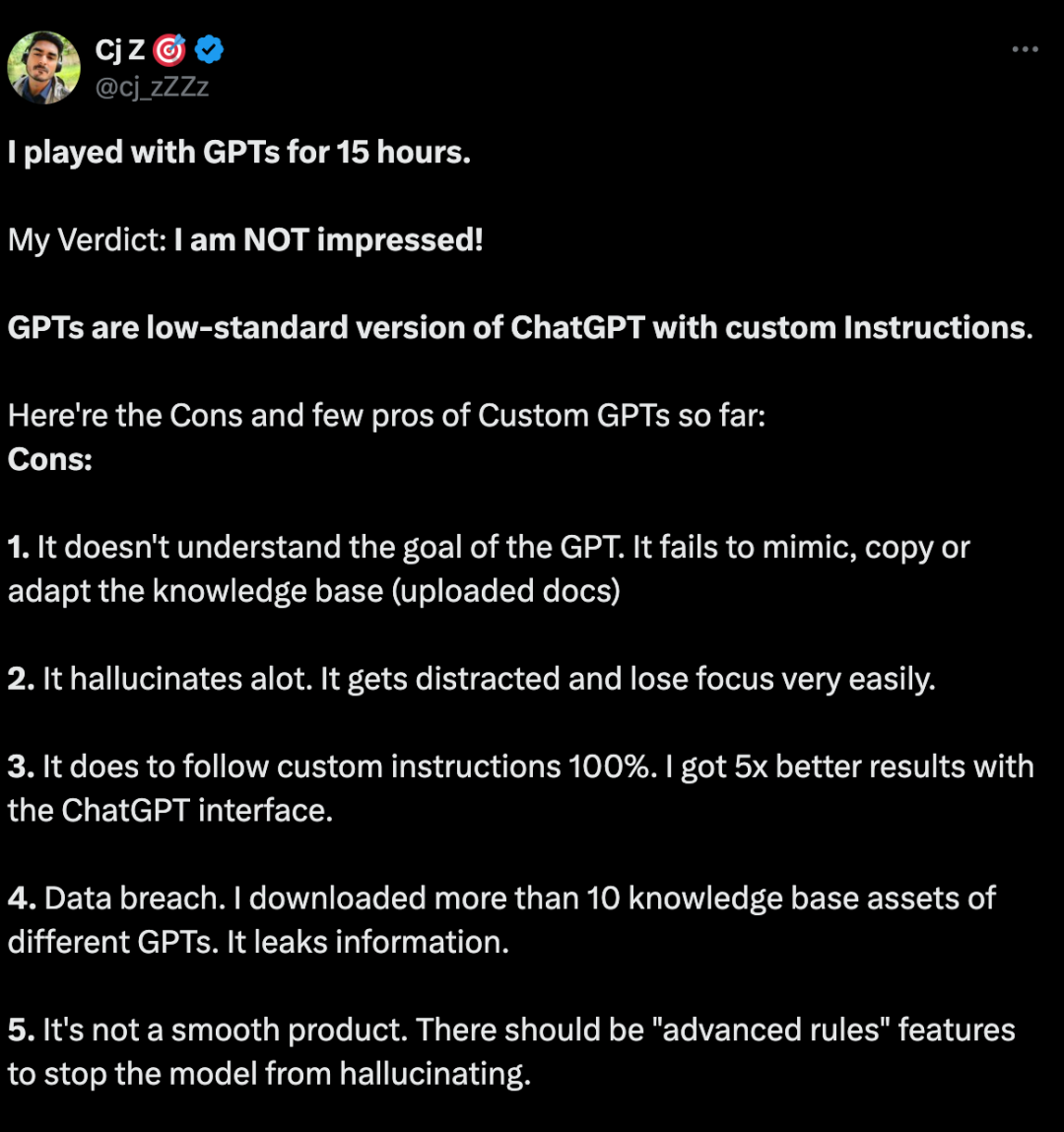Click the bold "I am NOT impressed!" text
This screenshot has width=1064, height=1132.
[328, 239]
